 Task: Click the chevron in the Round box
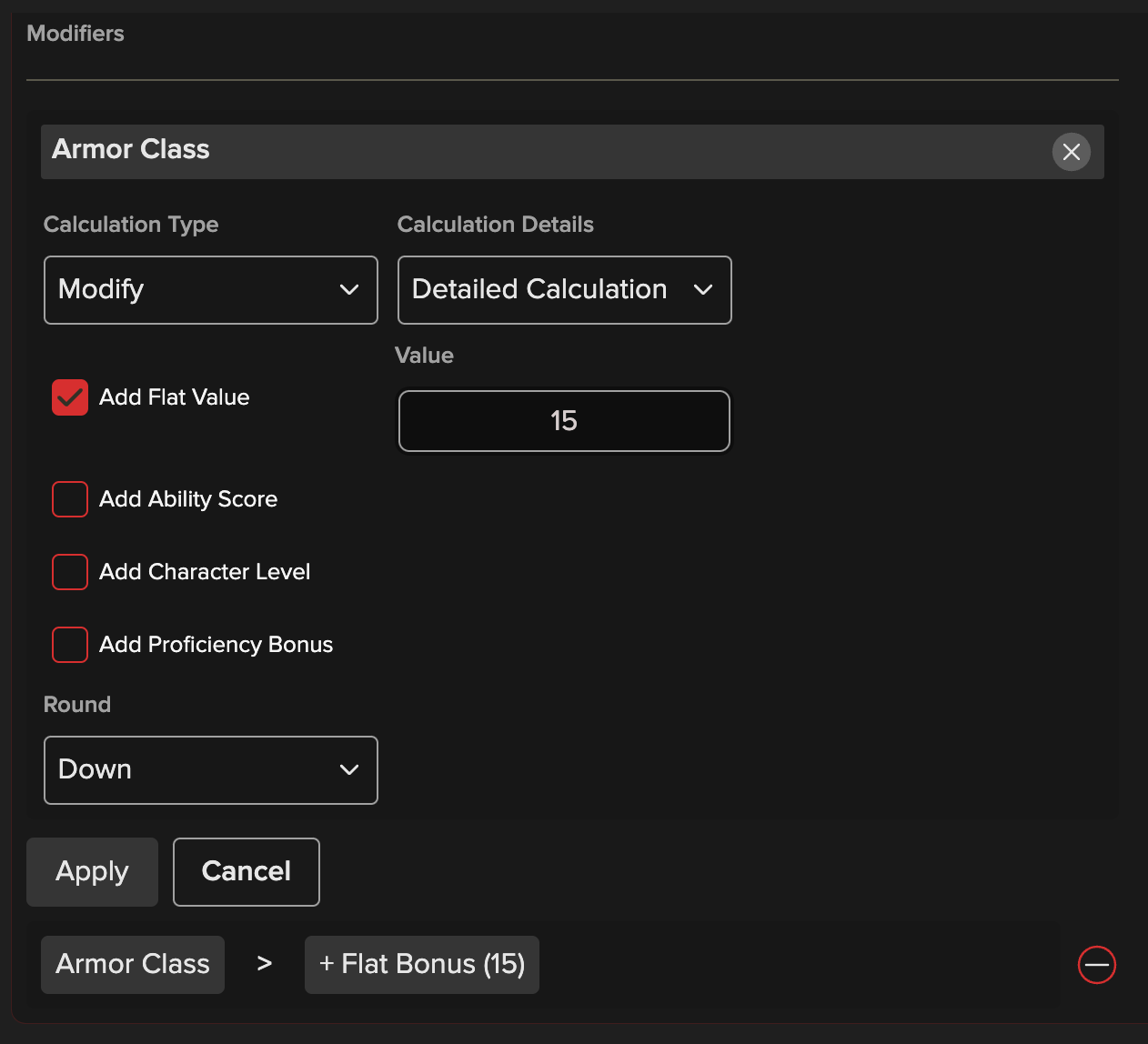tap(349, 770)
